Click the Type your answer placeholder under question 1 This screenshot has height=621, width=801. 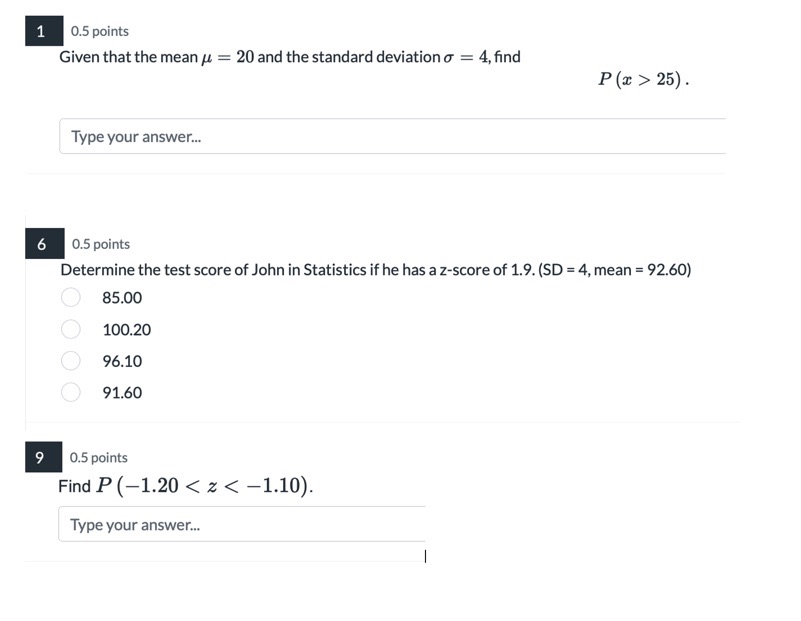click(123, 136)
